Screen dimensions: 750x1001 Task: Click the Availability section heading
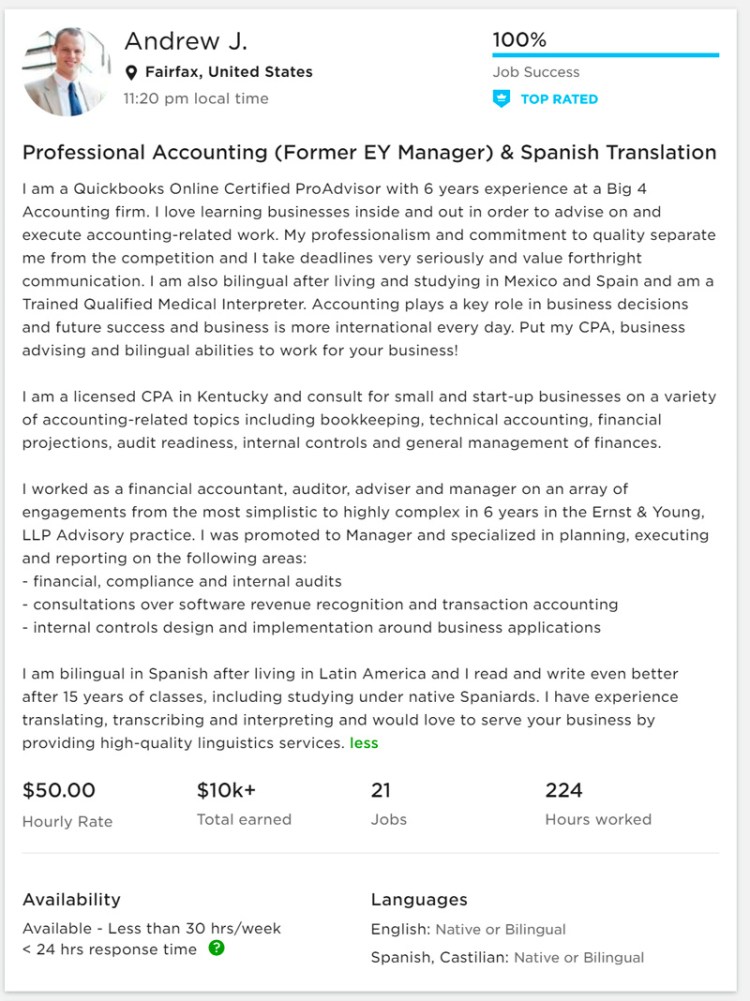(71, 899)
